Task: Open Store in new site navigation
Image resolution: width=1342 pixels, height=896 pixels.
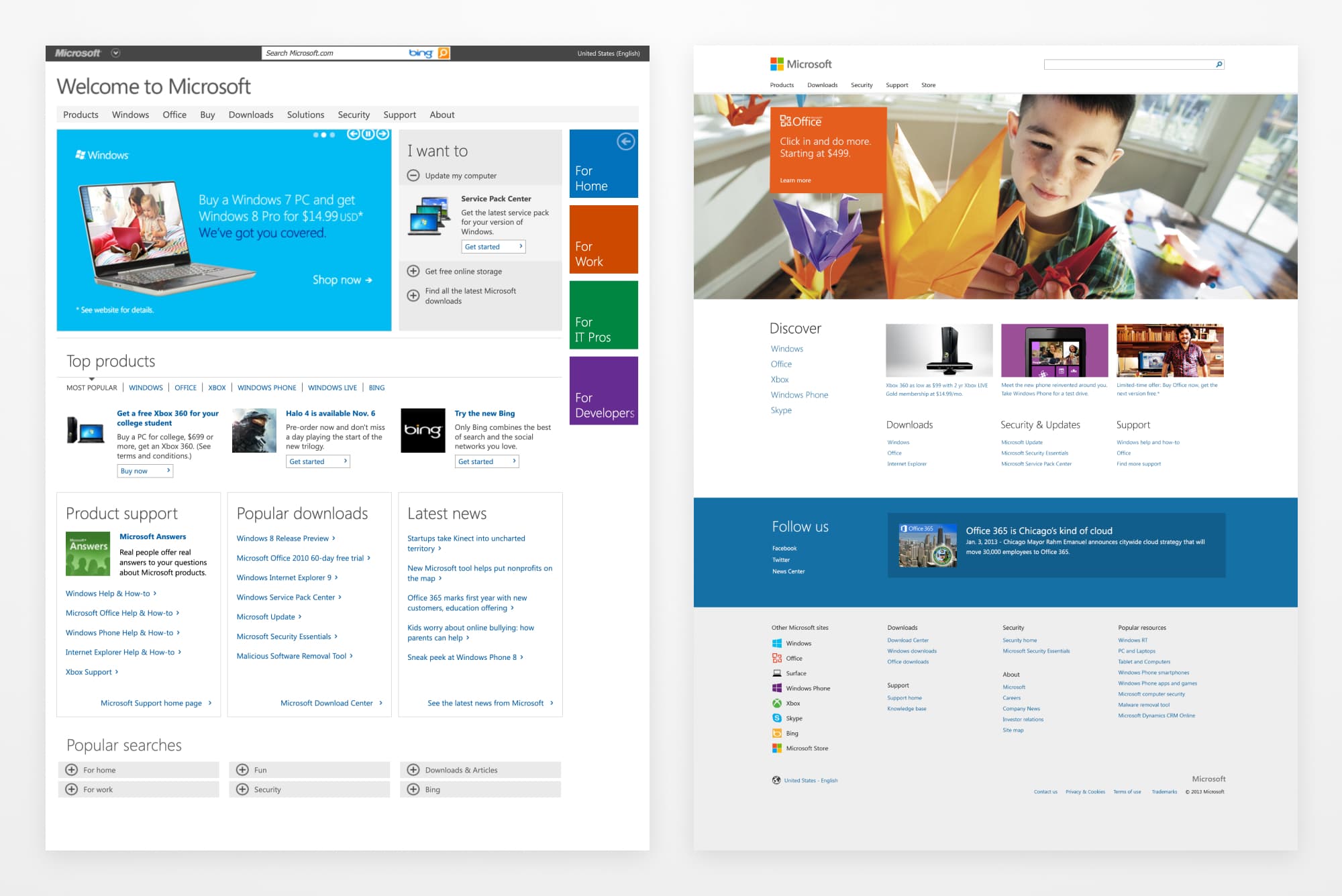Action: [928, 85]
